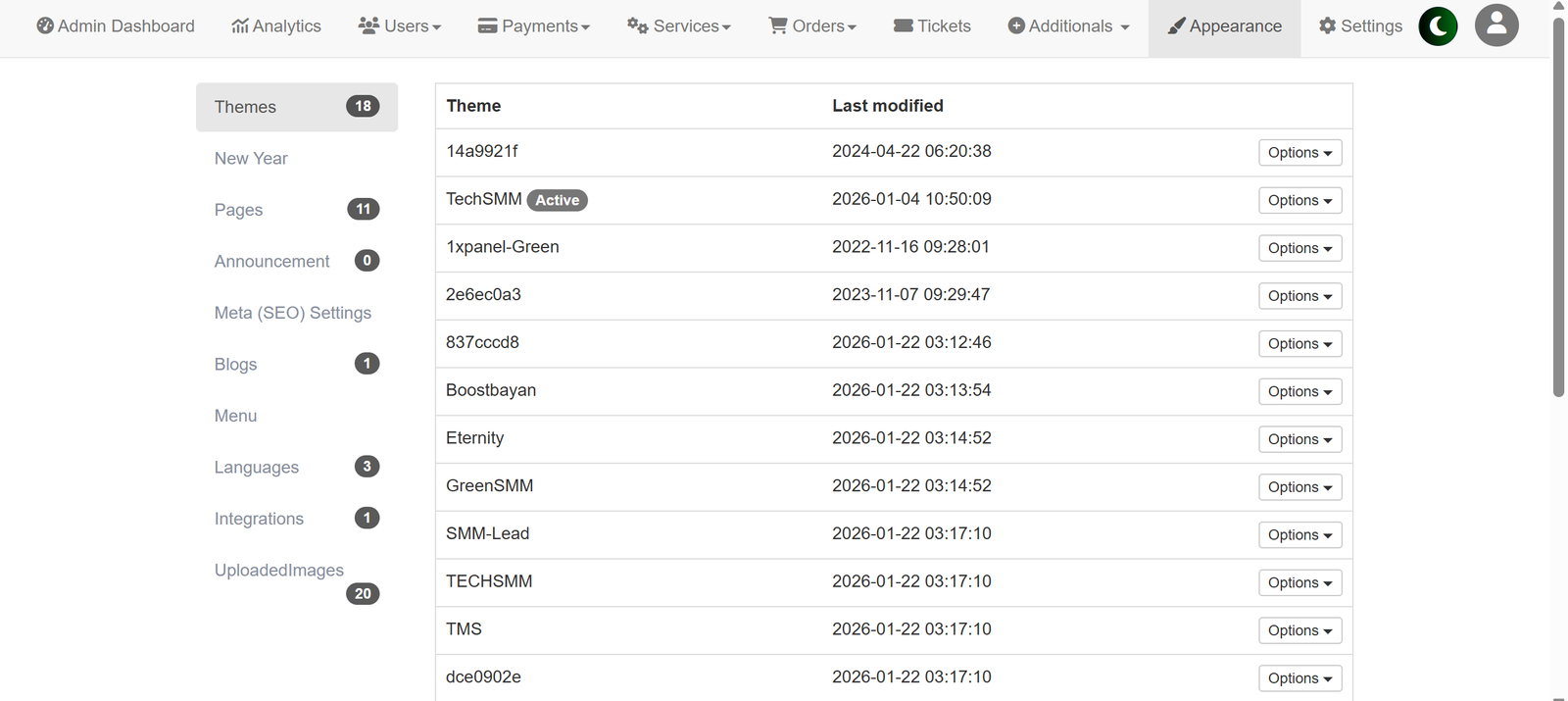The height and width of the screenshot is (701, 1568).
Task: Open Options dropdown for TechSMM theme
Action: (1299, 201)
